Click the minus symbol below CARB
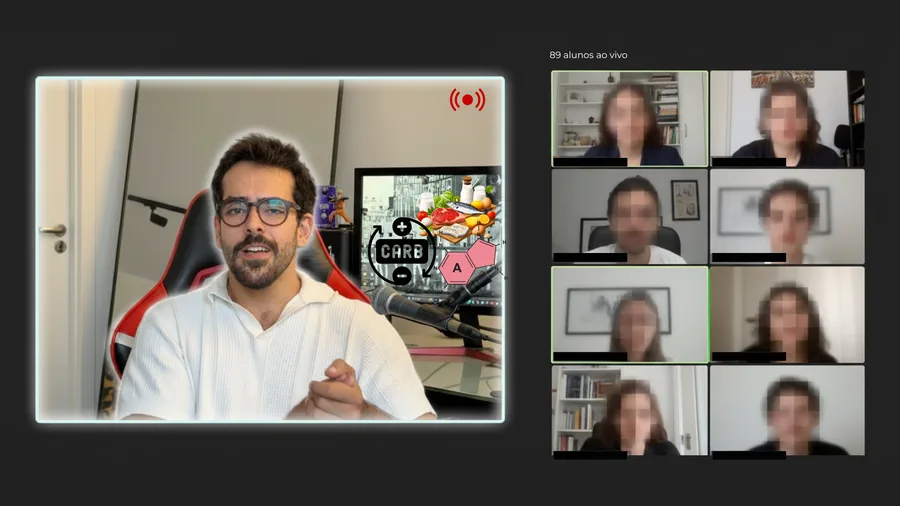This screenshot has height=506, width=900. coord(402,276)
